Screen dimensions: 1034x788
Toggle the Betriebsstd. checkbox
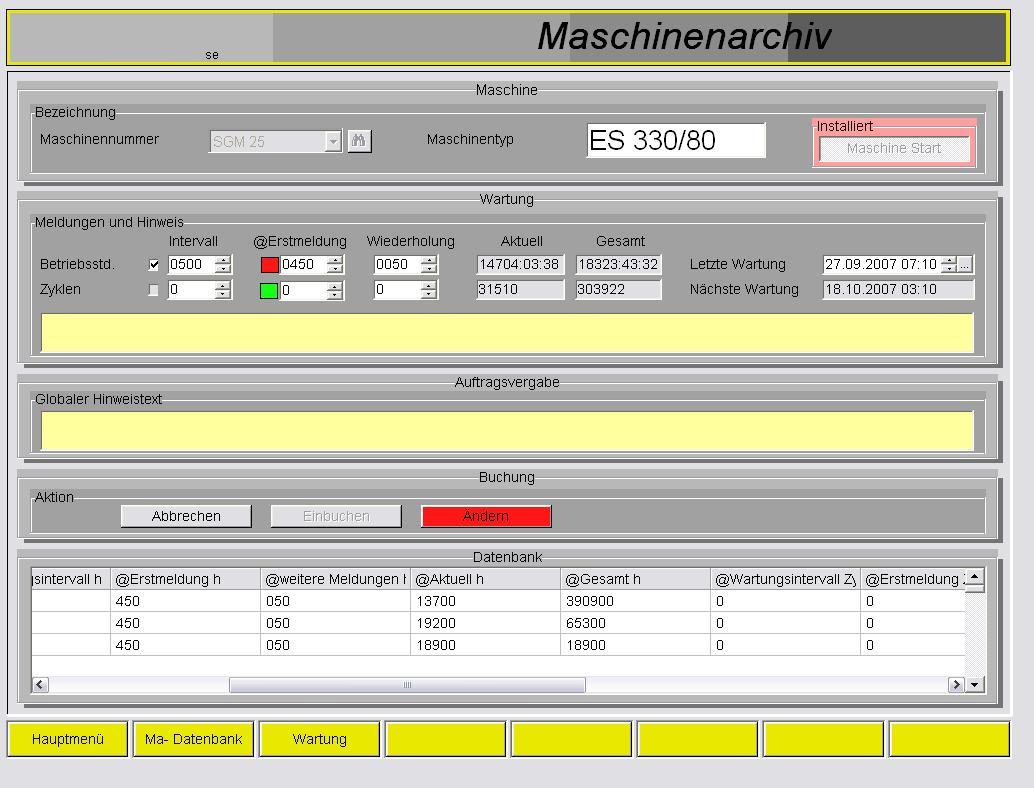pos(154,265)
